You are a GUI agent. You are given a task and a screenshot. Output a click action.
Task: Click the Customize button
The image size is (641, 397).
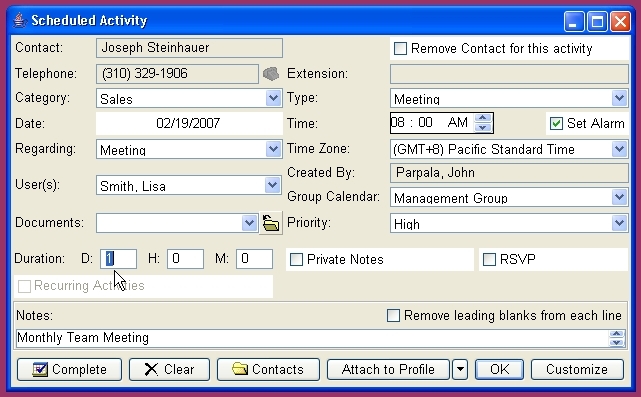[577, 370]
